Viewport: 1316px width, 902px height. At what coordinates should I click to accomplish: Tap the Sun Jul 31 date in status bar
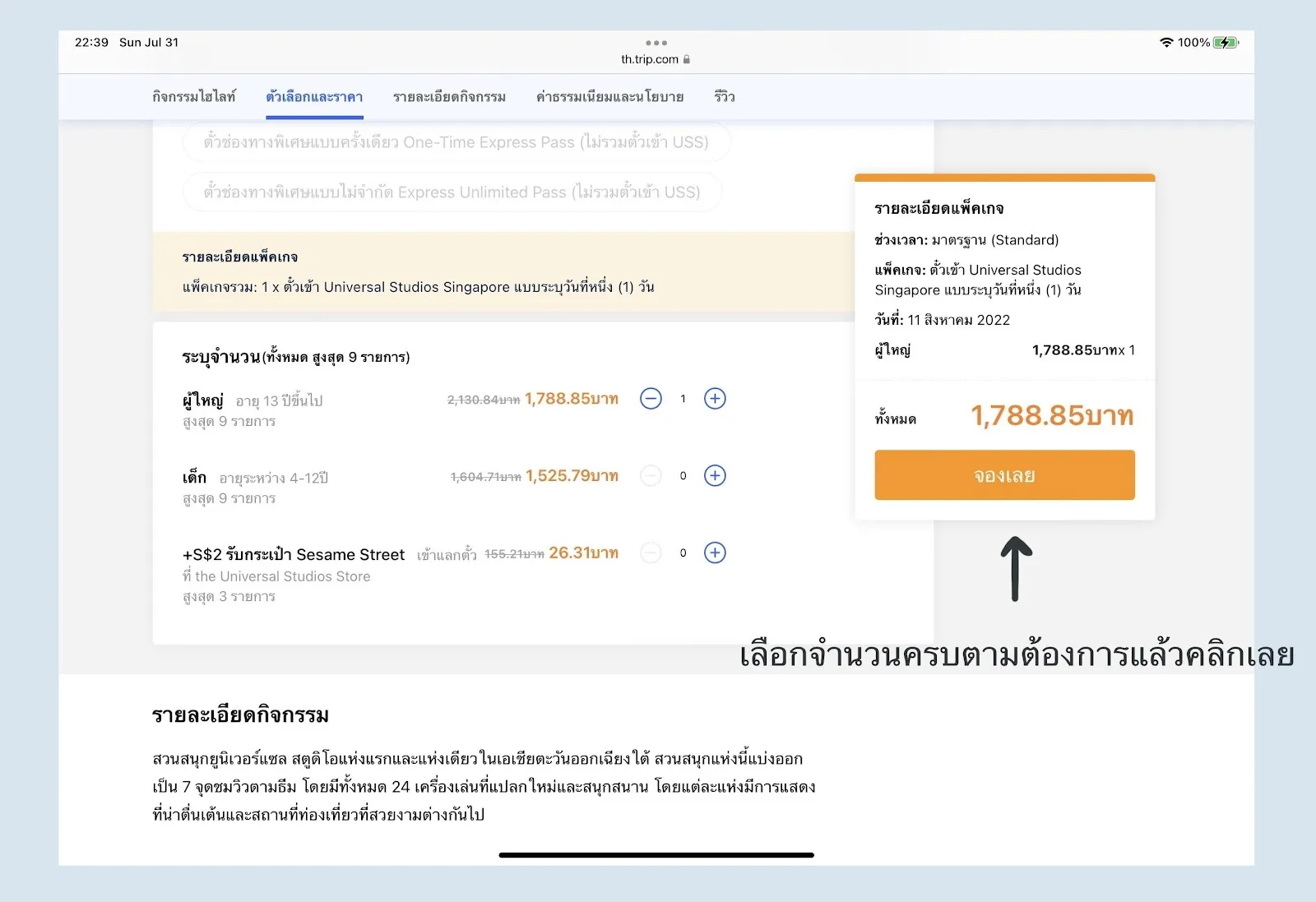coord(149,43)
